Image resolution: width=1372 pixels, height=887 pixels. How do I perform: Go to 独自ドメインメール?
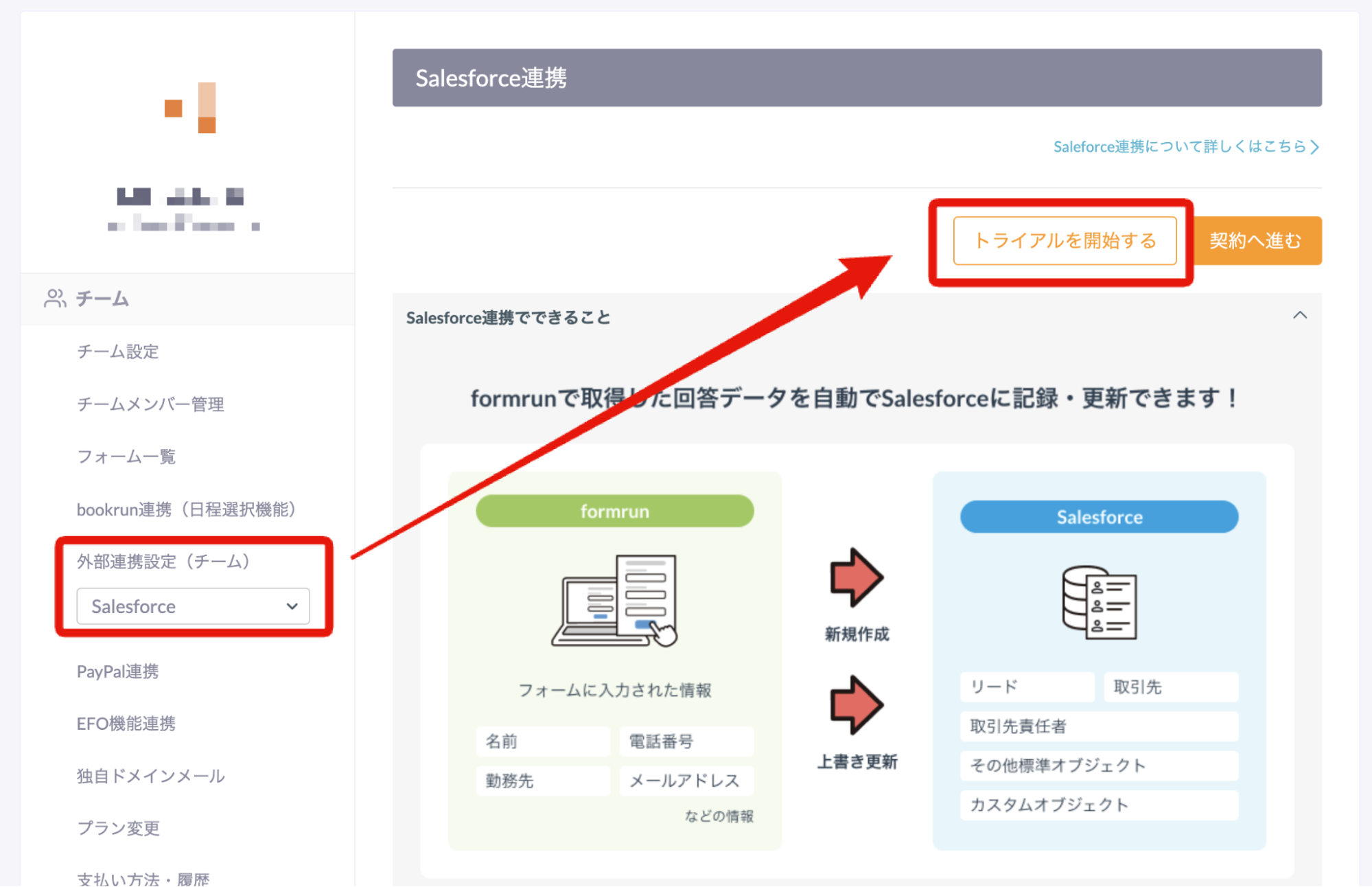click(150, 776)
